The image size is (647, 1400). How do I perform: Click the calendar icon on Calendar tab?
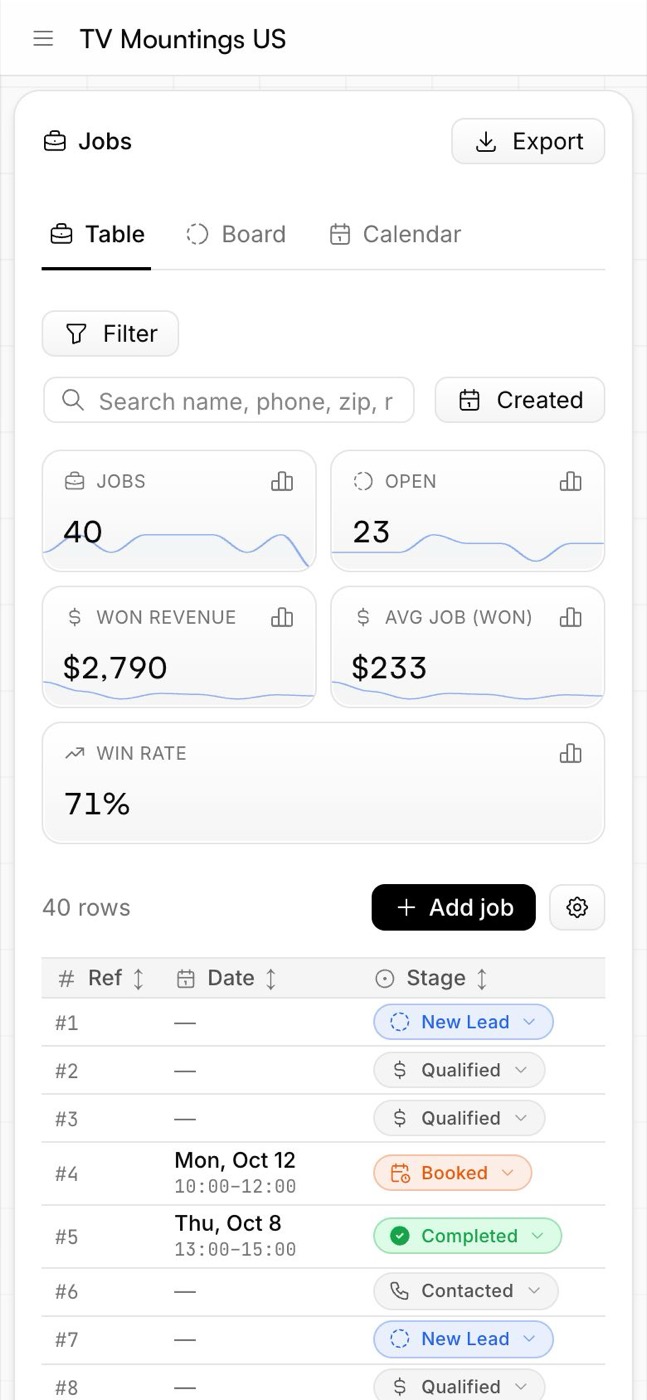point(340,235)
